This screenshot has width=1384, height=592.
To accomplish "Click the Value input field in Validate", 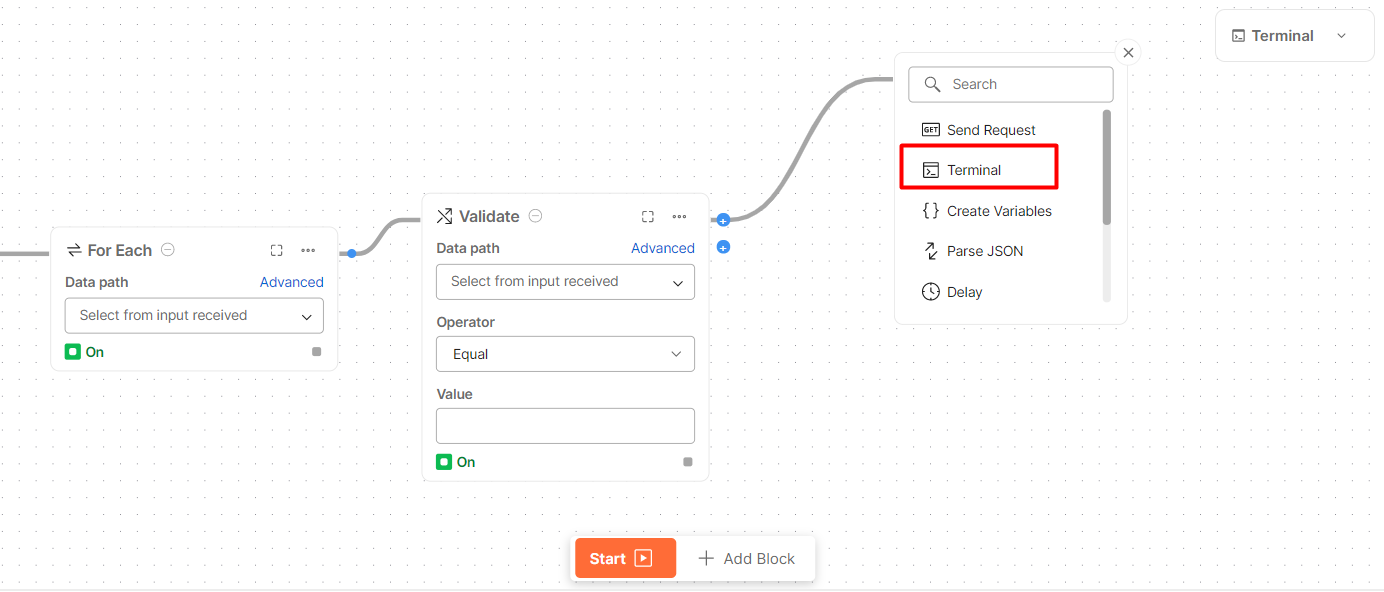I will coord(565,426).
